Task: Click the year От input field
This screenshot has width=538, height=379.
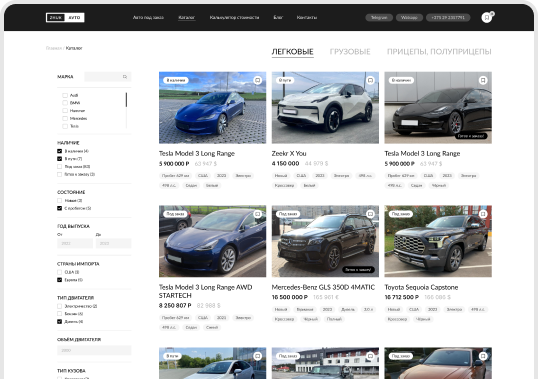Action: pos(75,244)
